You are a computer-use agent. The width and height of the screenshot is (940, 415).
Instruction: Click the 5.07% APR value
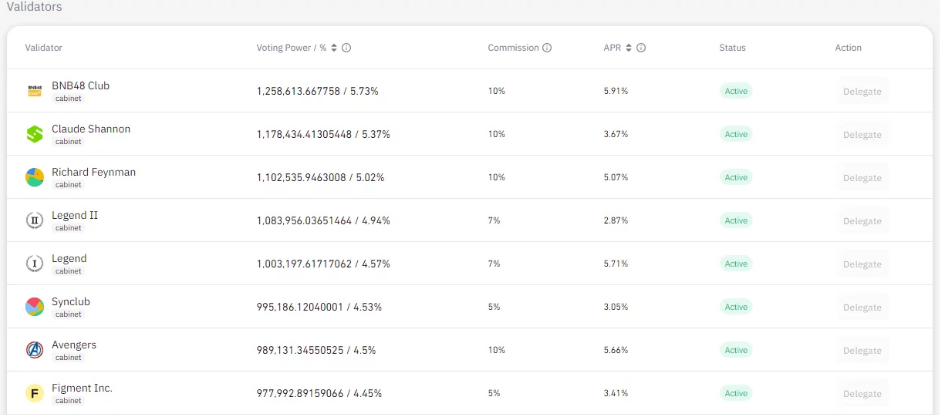pos(616,178)
